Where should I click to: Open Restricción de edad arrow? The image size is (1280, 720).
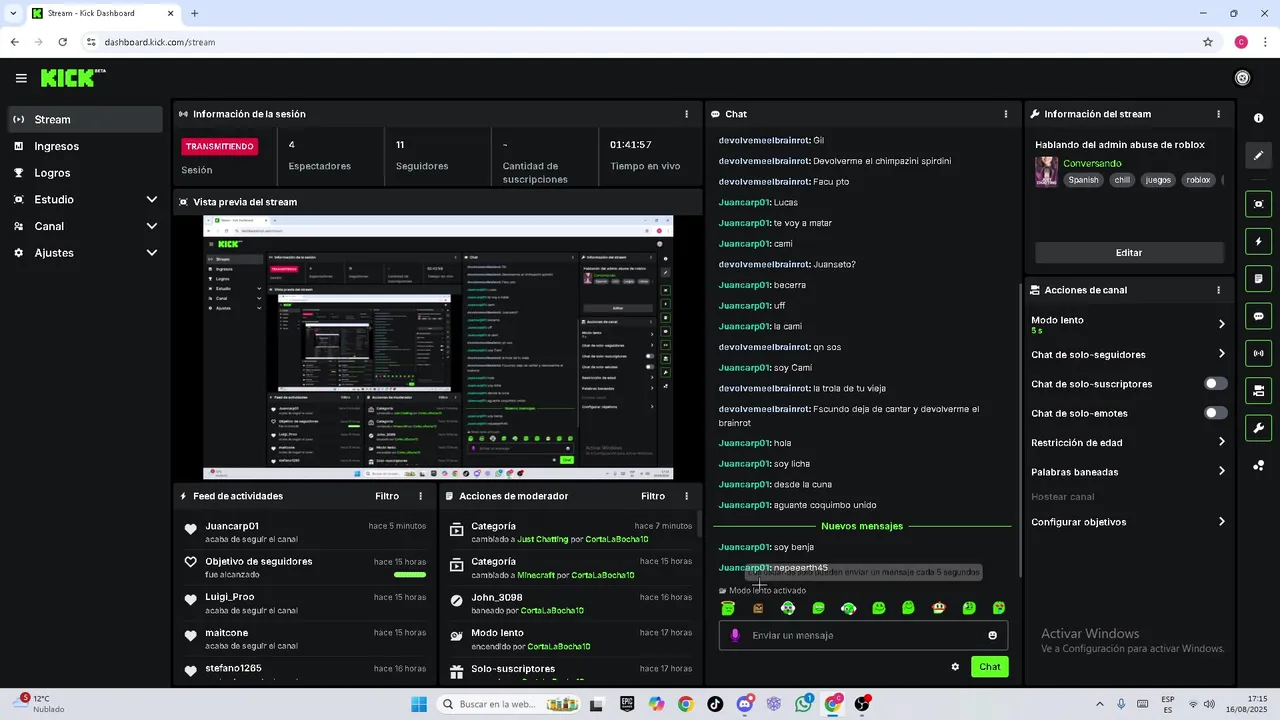[x=1221, y=442]
